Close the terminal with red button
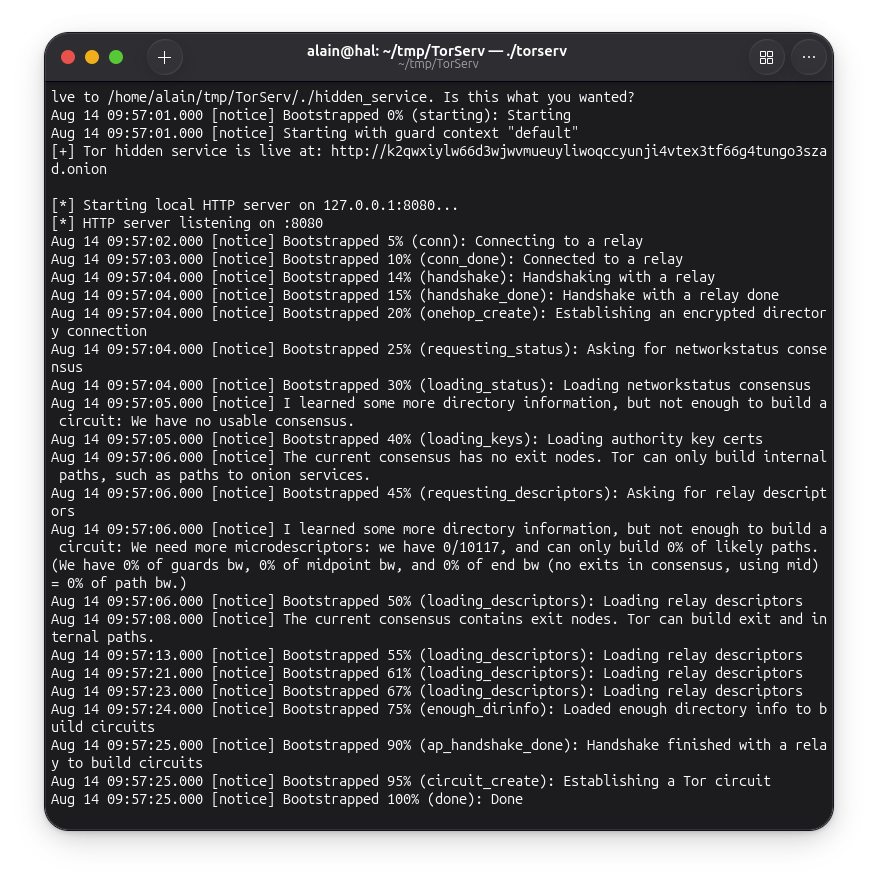 point(68,57)
